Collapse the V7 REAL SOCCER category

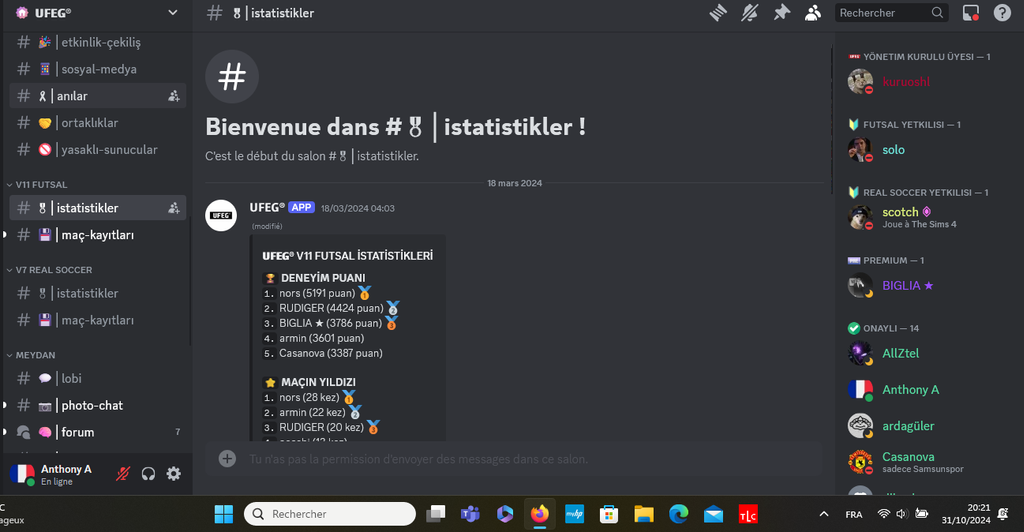53,270
